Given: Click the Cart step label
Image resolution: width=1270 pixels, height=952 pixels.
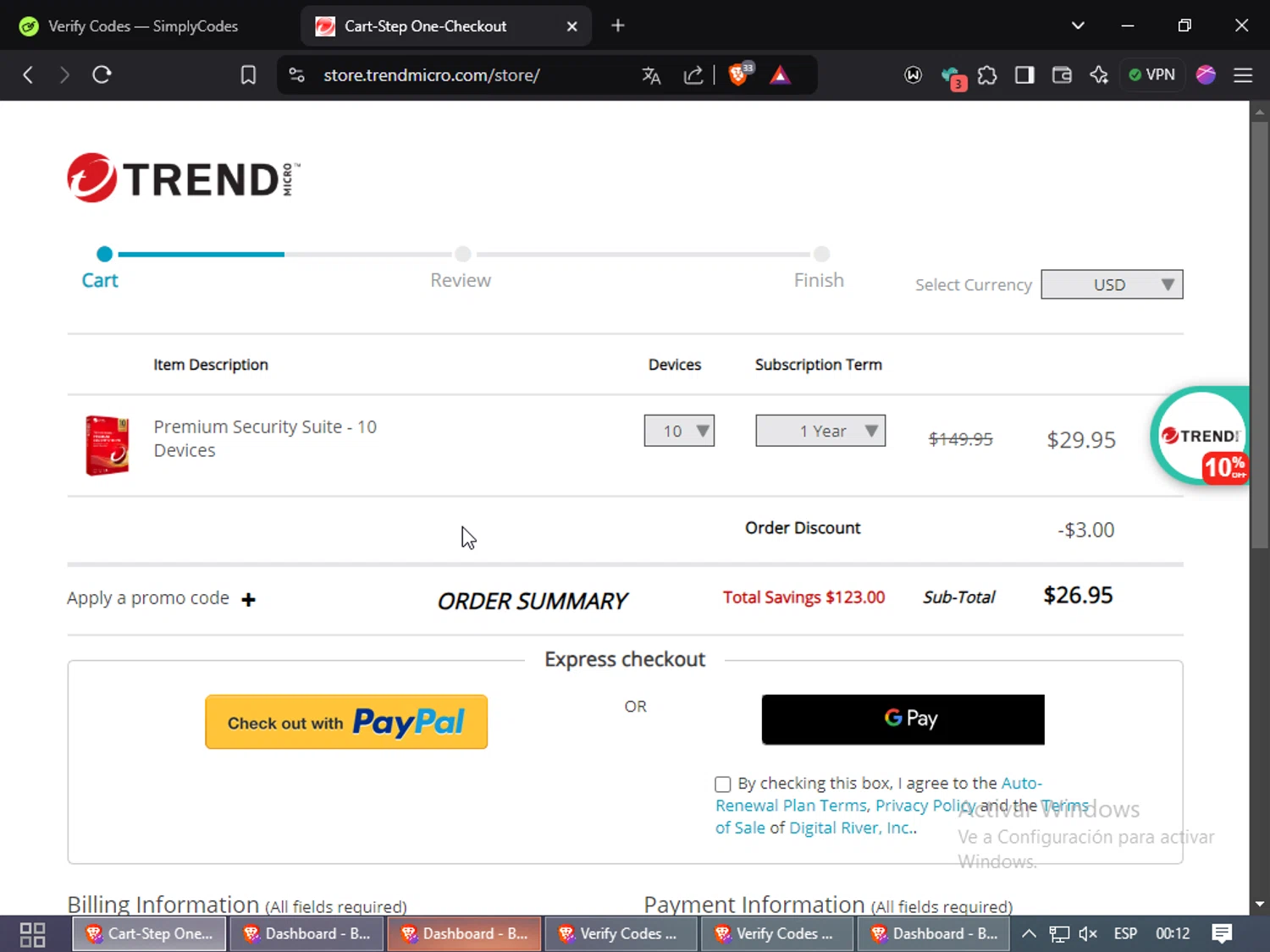Looking at the screenshot, I should [100, 280].
